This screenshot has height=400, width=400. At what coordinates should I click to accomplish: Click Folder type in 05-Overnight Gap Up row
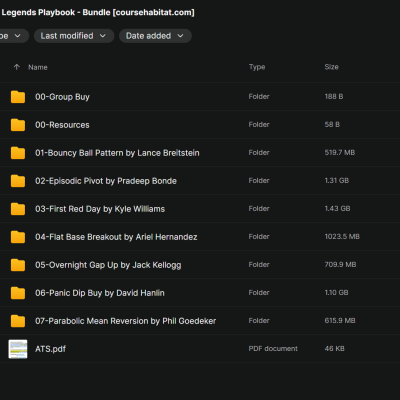tap(259, 264)
